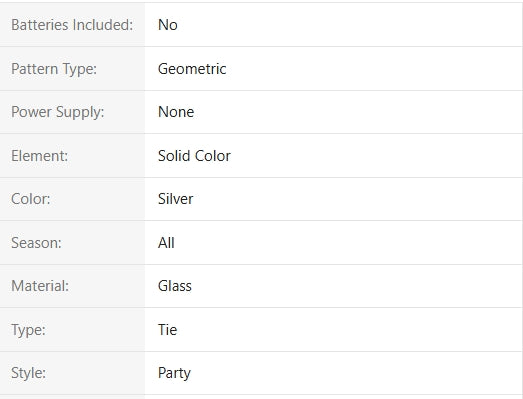Viewport: 523px width, 399px height.
Task: Click the Pattern Type label
Action: click(x=54, y=69)
